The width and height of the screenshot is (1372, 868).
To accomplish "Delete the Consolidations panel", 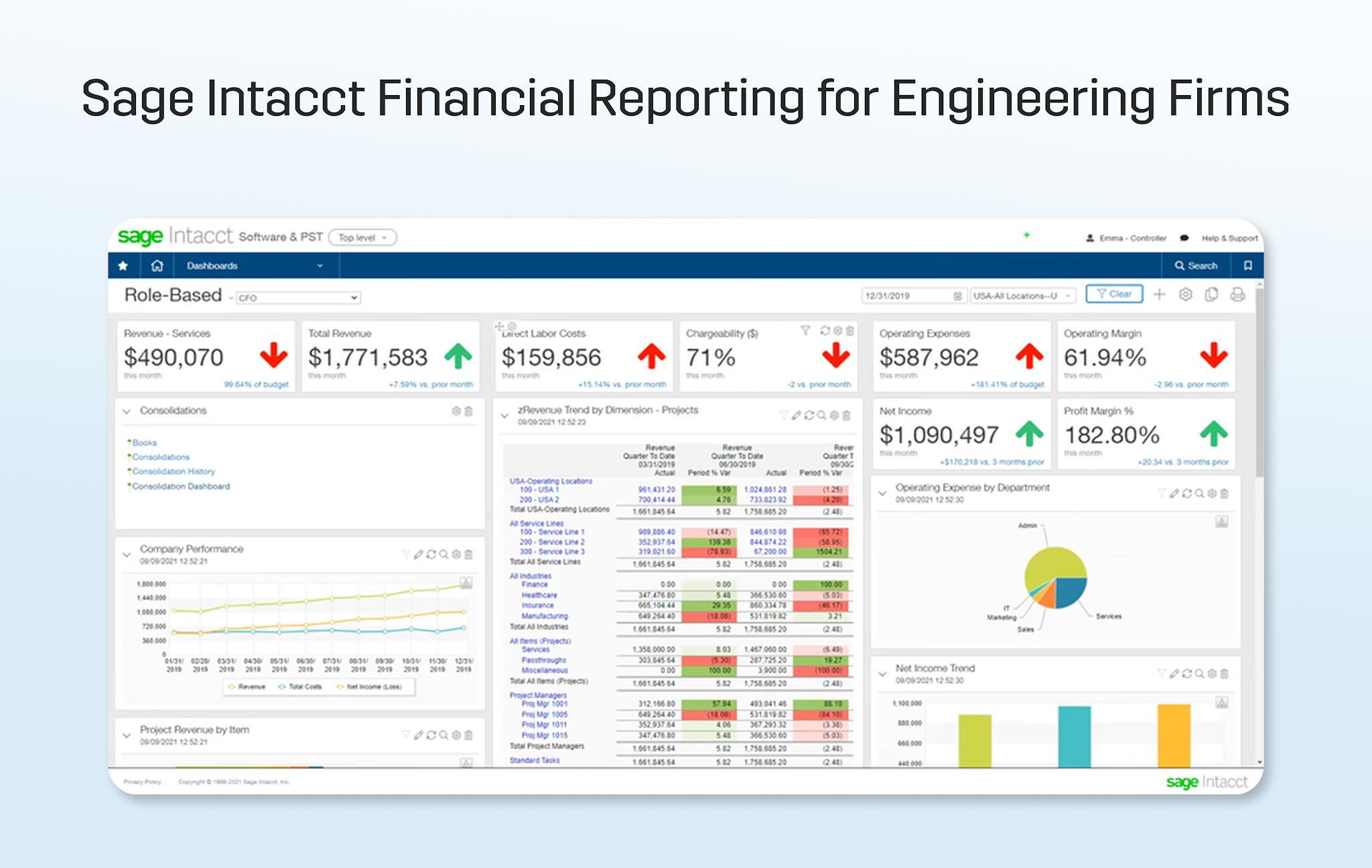I will pos(468,411).
